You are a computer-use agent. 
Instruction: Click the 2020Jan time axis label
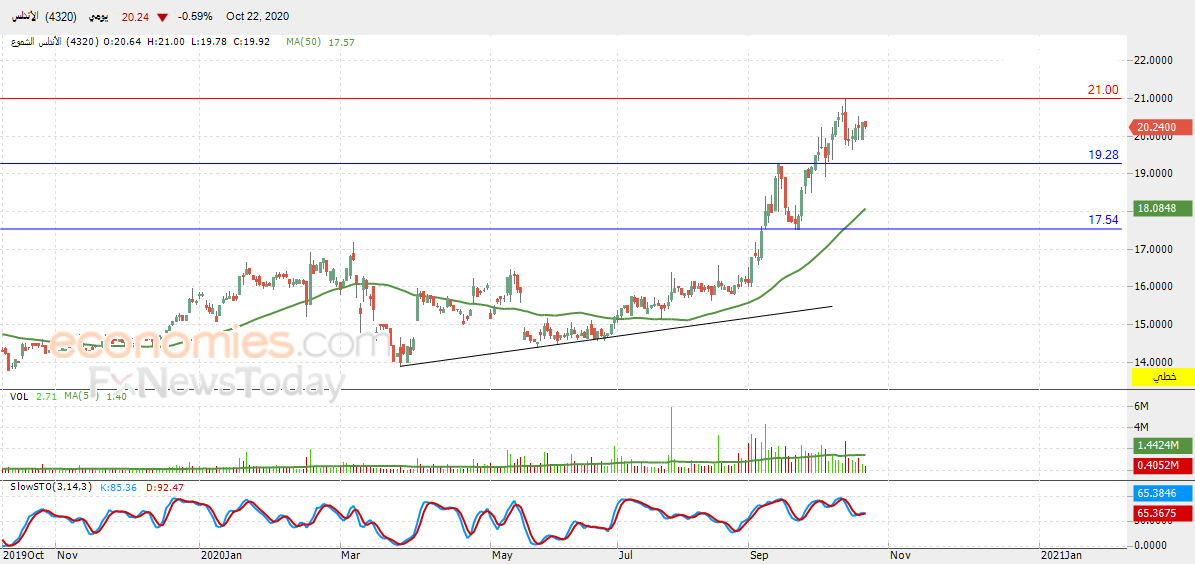coord(221,556)
